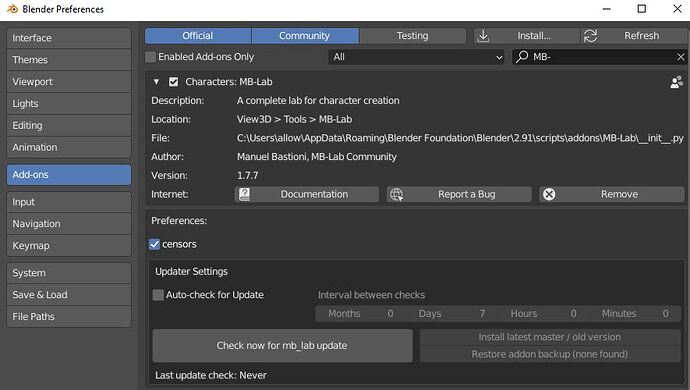Click the Install download arrow icon
The image size is (690, 390).
tap(483, 36)
